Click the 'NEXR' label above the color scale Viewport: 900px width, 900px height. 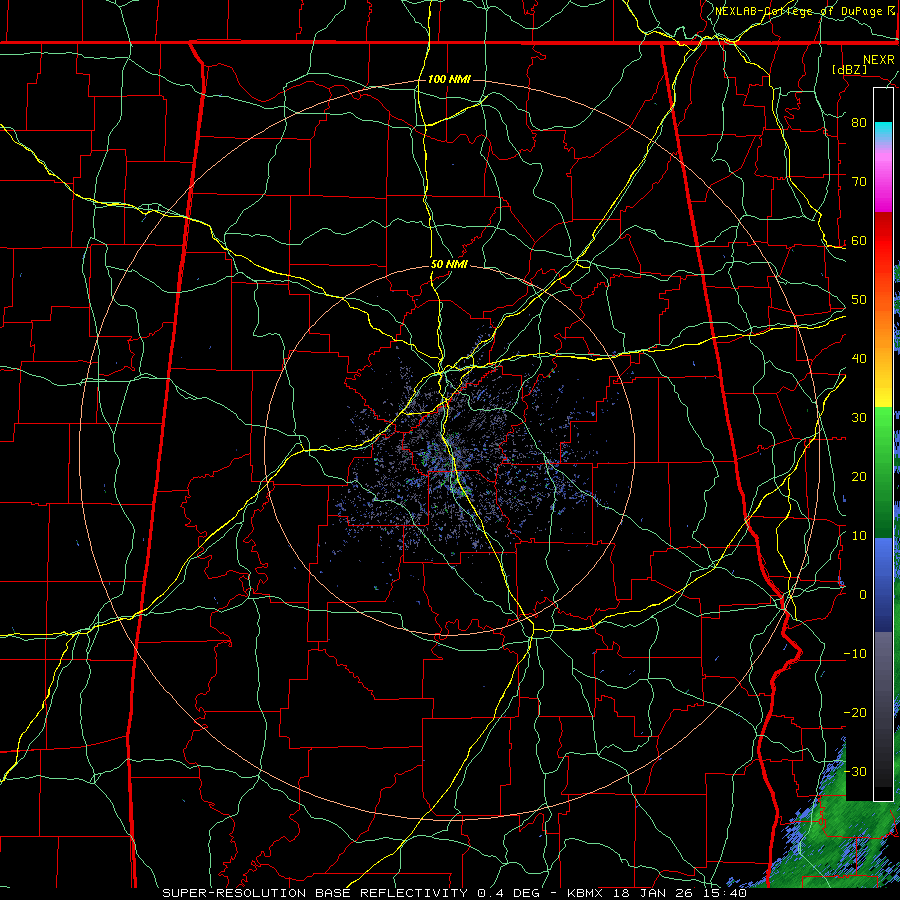tap(878, 60)
